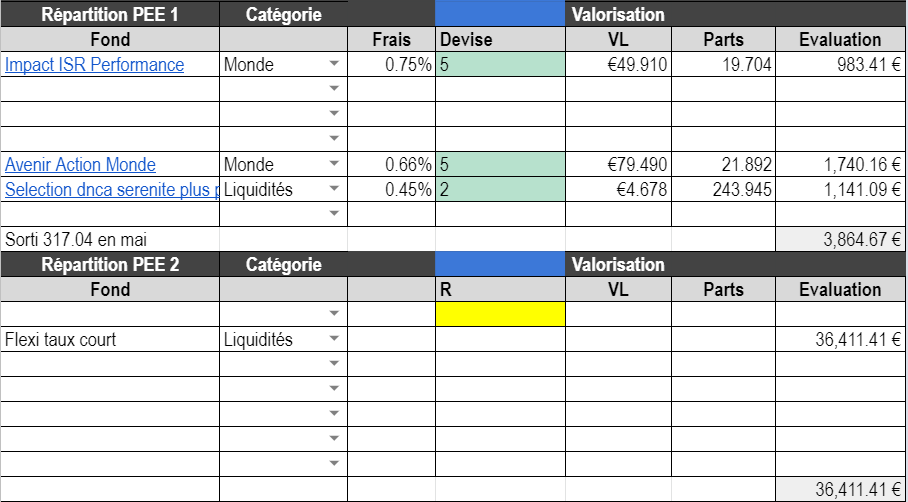Open the Impact ISR Performance fund link
The height and width of the screenshot is (502, 908).
point(95,65)
